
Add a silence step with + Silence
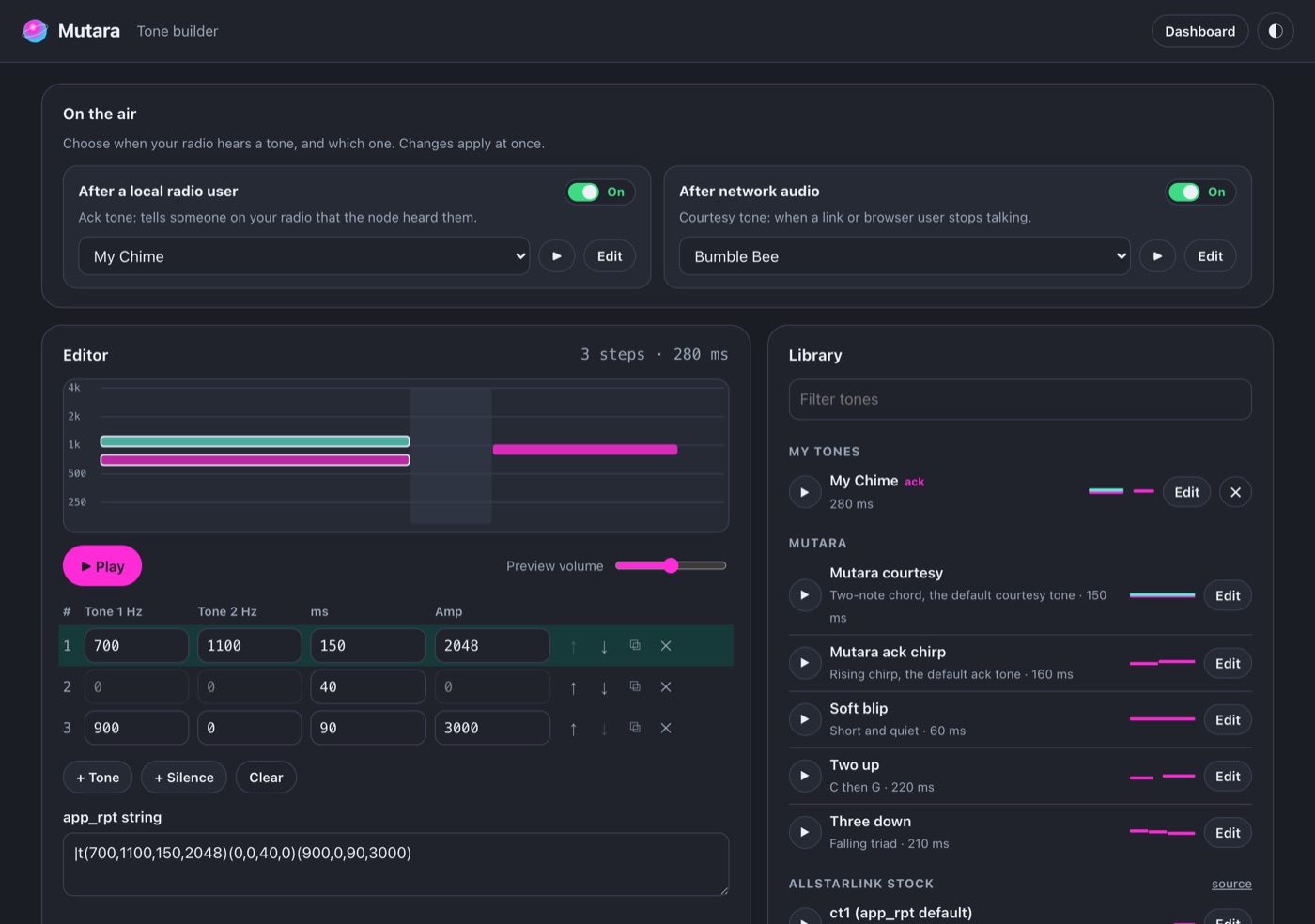(184, 778)
